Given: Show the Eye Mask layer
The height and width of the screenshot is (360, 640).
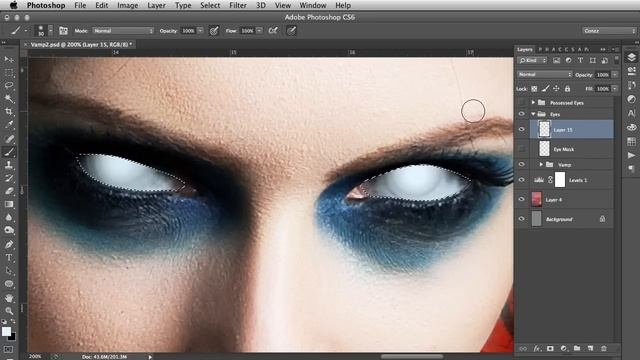Looking at the screenshot, I should click(521, 149).
